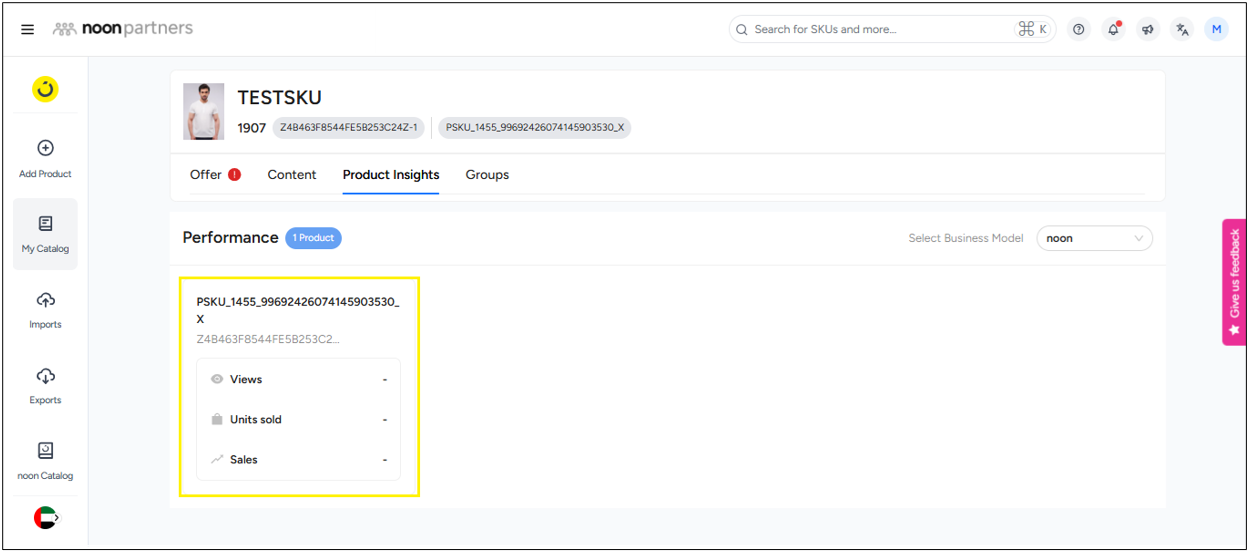Click the help question mark icon
Image resolution: width=1249 pixels, height=552 pixels.
1078,29
